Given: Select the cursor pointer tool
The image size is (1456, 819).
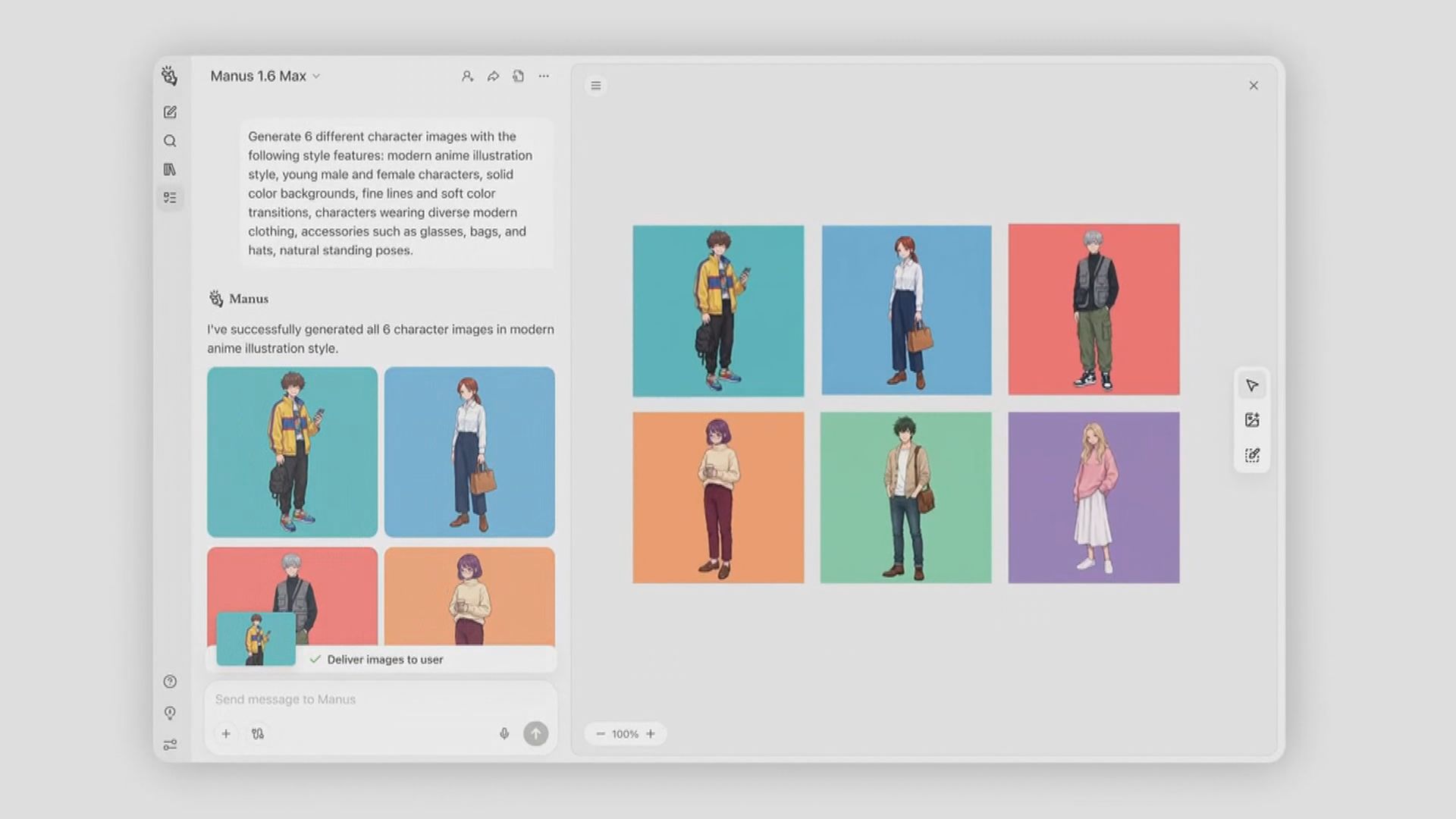Looking at the screenshot, I should [x=1252, y=385].
